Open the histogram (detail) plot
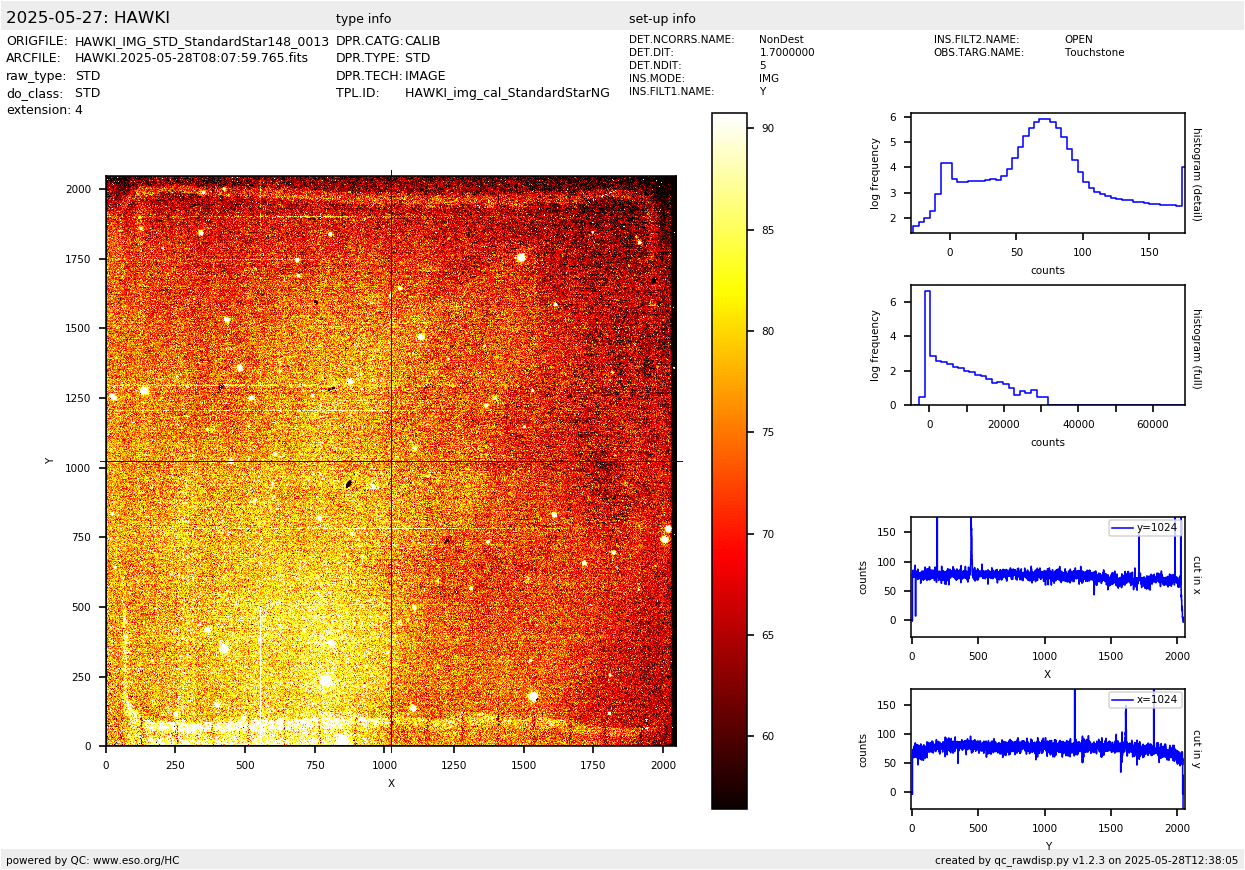The height and width of the screenshot is (870, 1245). coord(1047,173)
